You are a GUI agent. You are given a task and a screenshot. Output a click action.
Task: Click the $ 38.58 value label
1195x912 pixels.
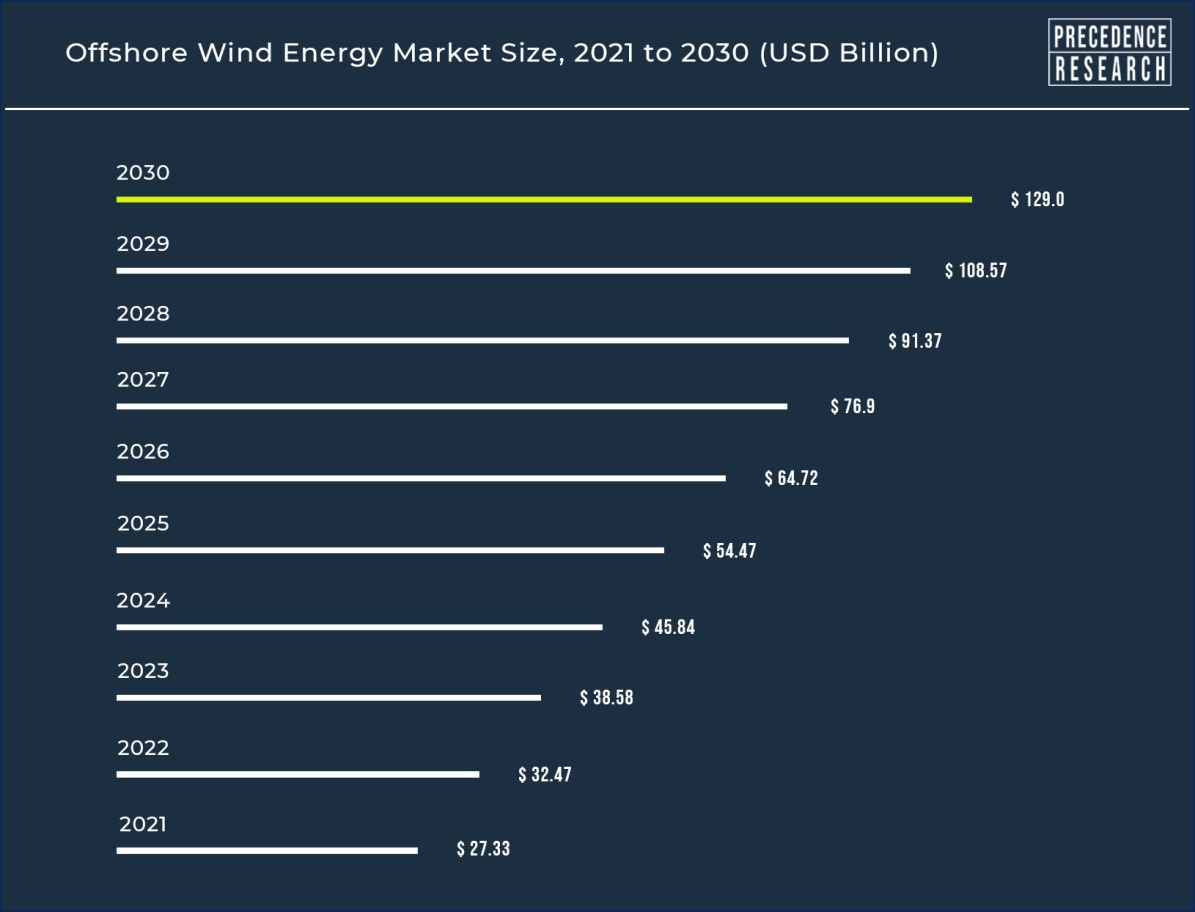[x=606, y=697]
